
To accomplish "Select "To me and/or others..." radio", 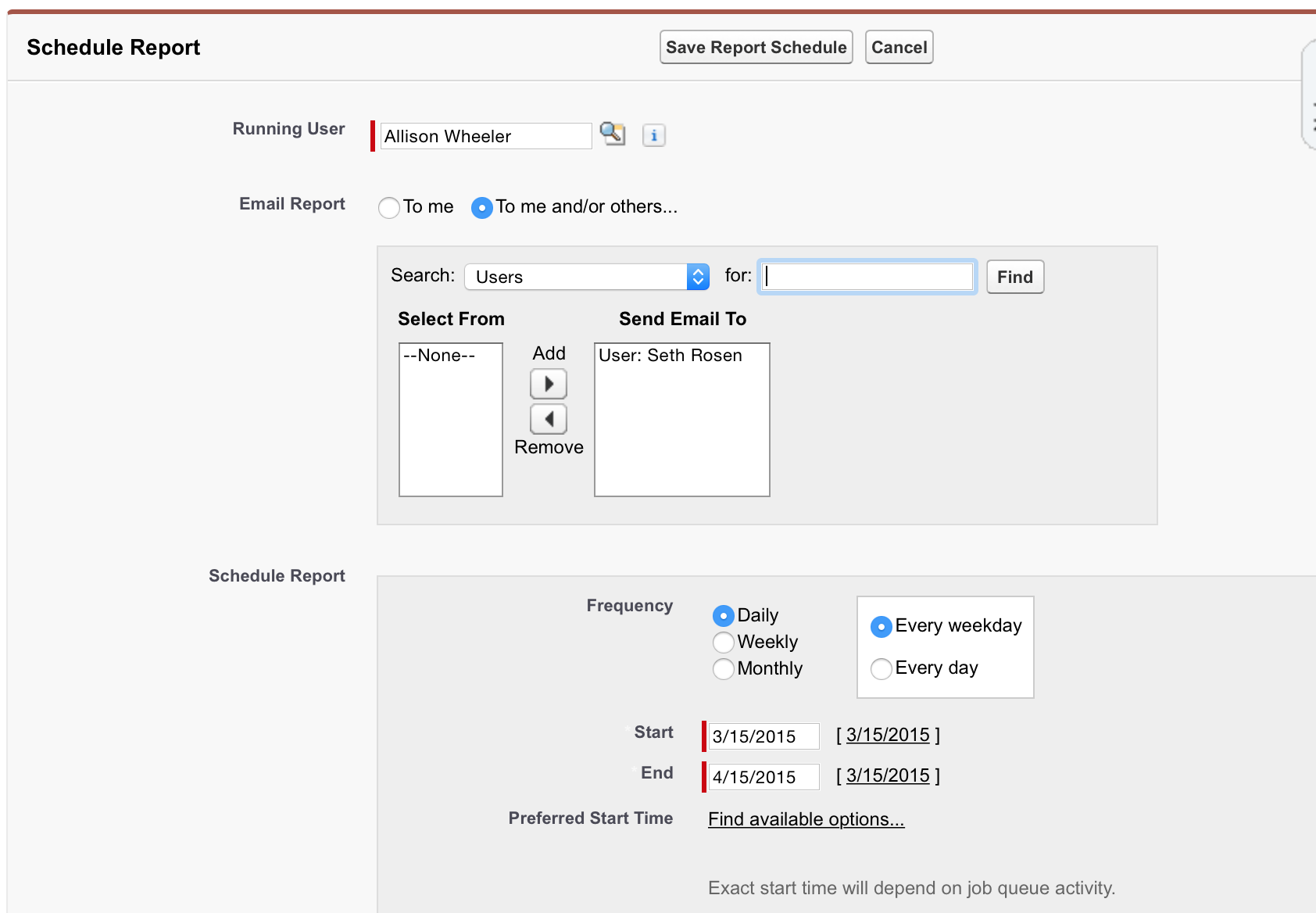I will [x=482, y=208].
